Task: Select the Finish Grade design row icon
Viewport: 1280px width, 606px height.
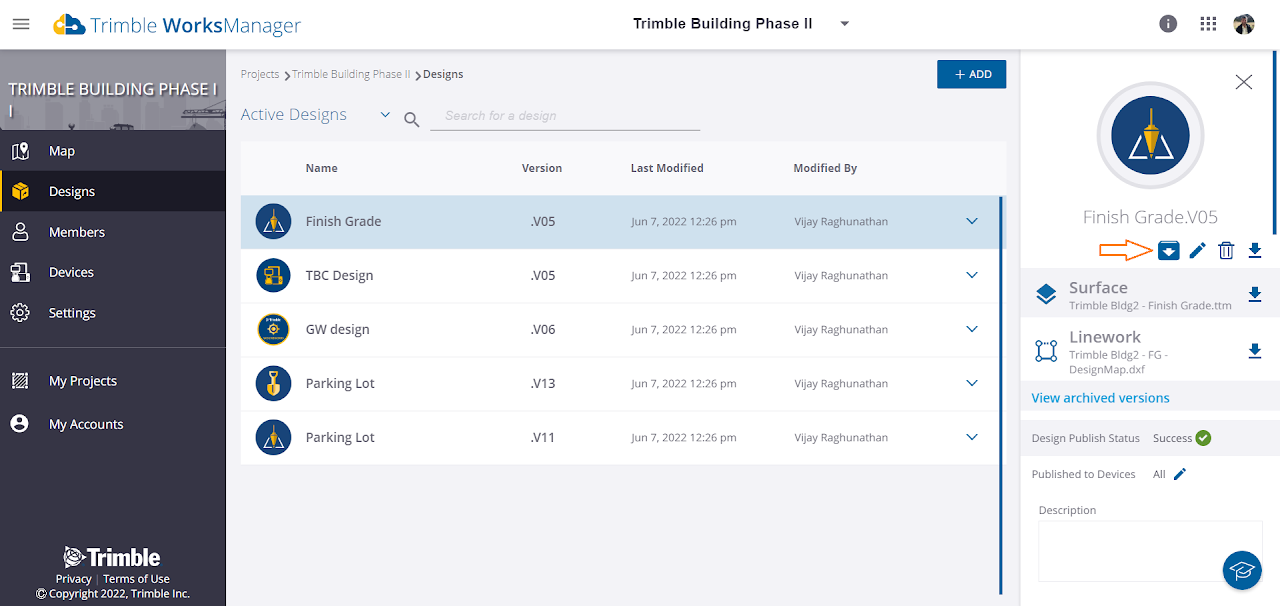Action: 273,221
